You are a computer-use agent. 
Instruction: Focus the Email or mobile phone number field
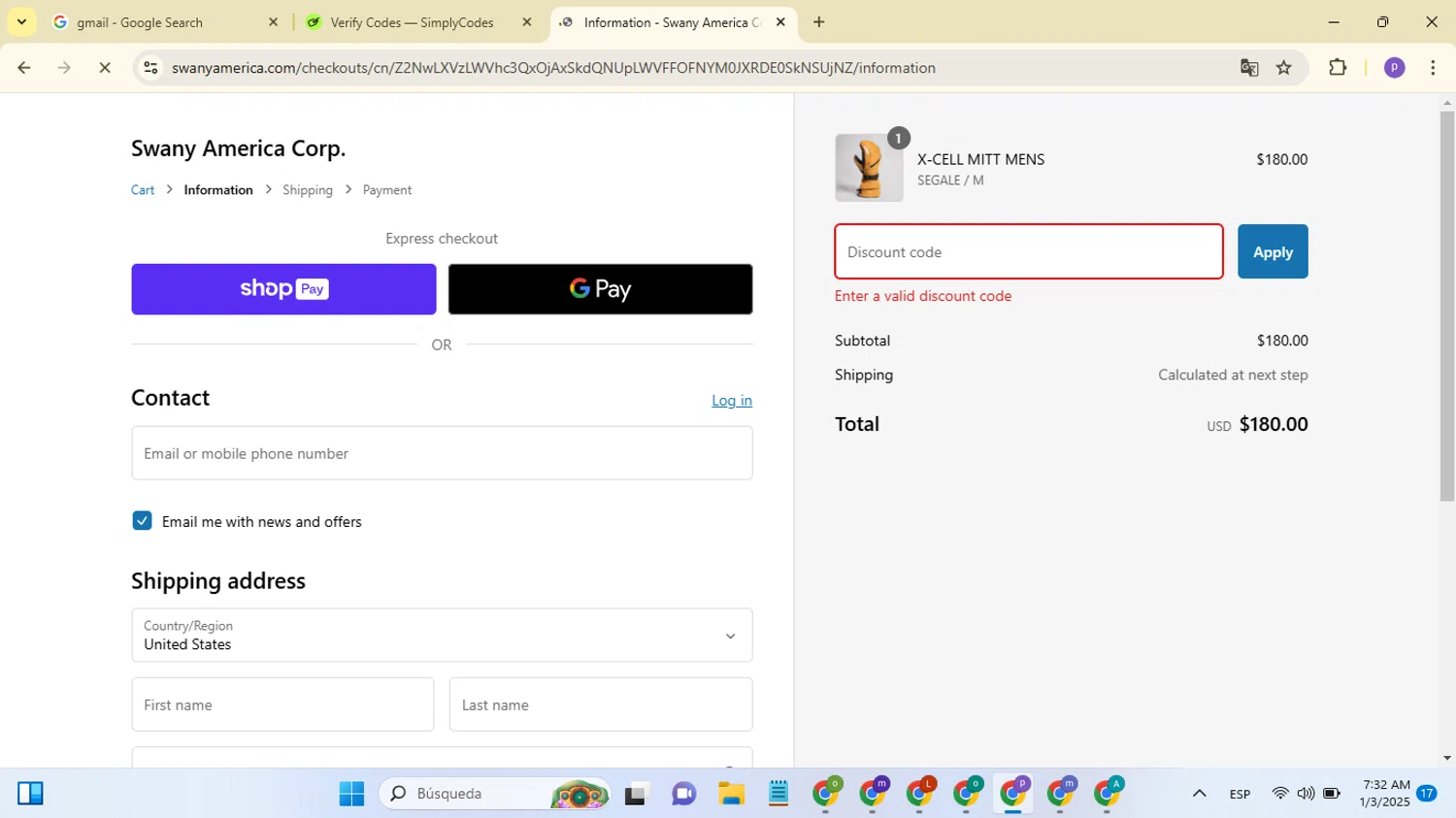point(442,453)
